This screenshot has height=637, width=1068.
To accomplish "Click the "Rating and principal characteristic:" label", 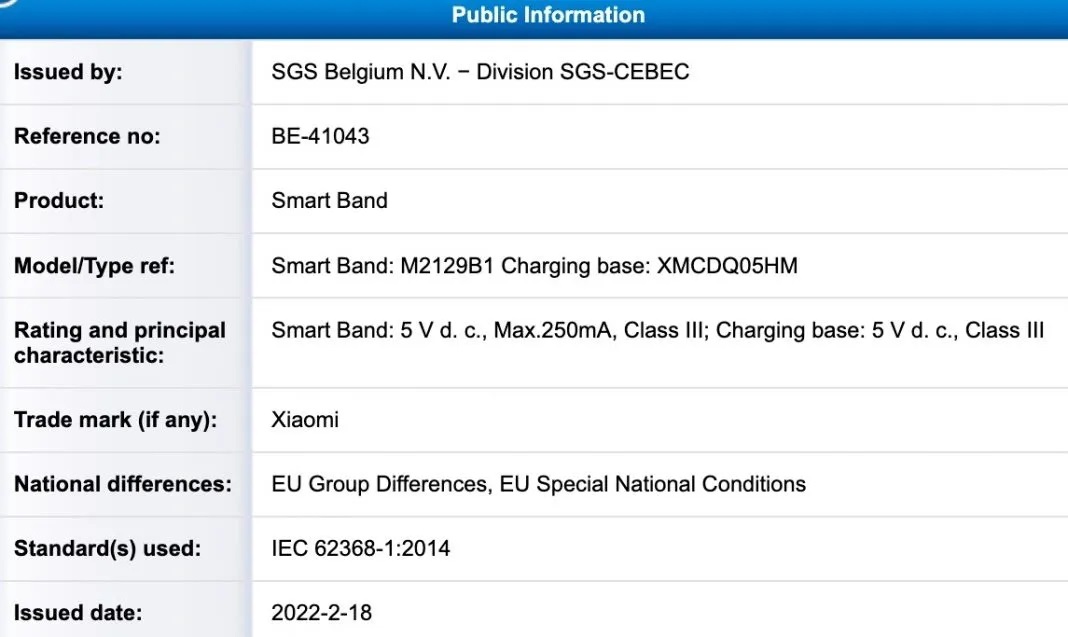I will click(120, 342).
